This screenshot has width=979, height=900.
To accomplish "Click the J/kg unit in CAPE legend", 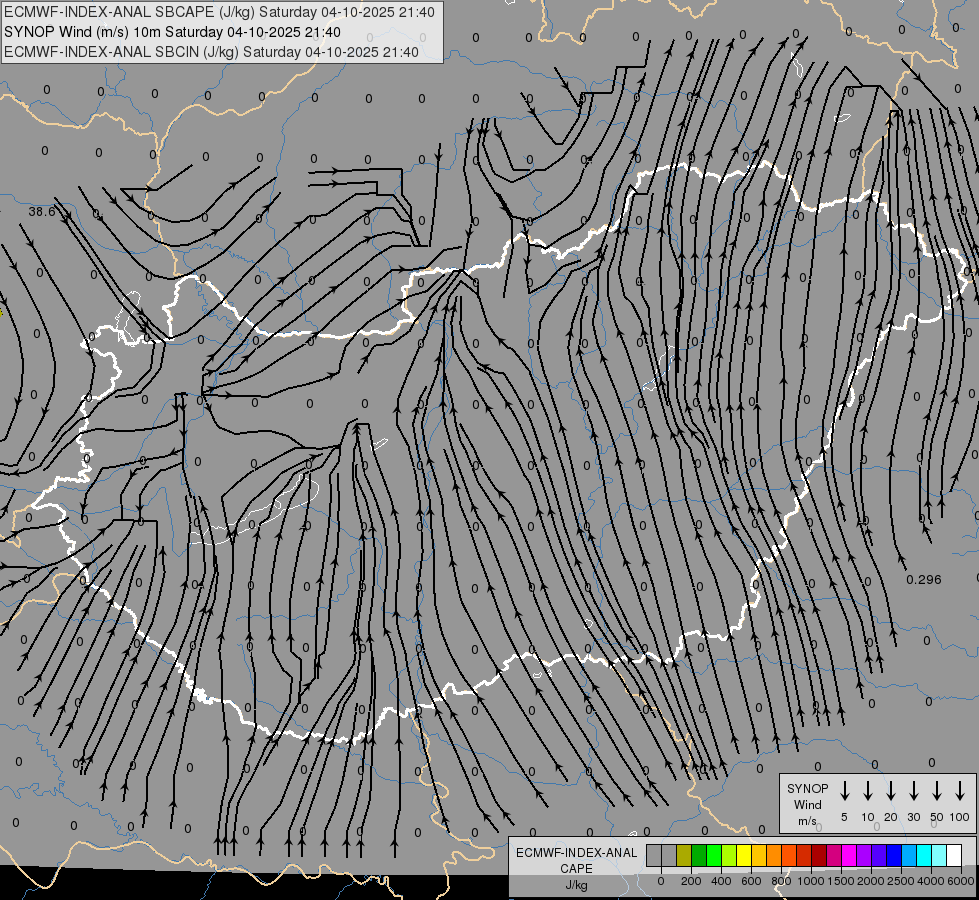I will coord(576,885).
